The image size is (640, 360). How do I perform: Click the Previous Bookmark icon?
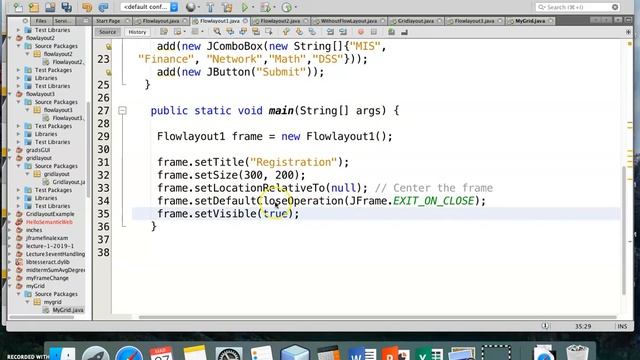(286, 32)
